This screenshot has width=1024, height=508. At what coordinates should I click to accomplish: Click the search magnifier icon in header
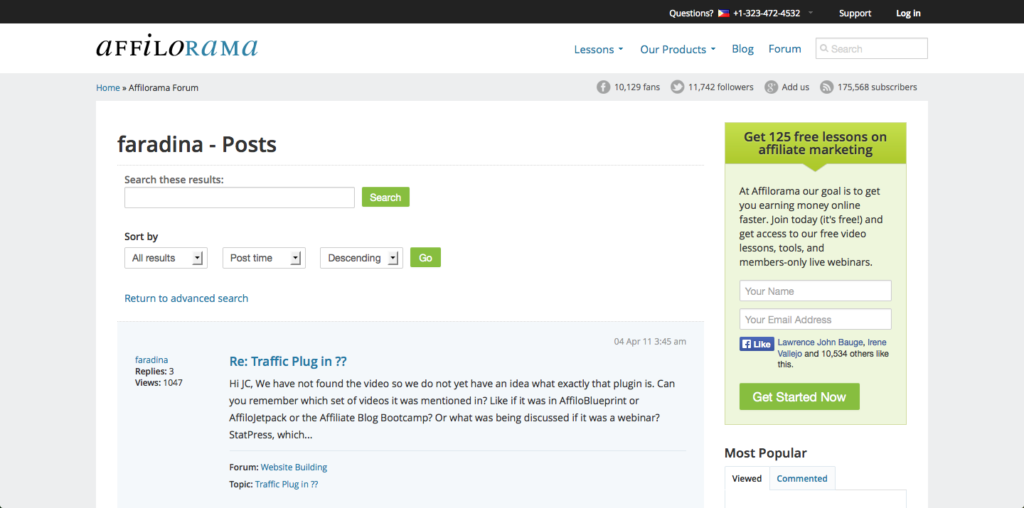(824, 48)
